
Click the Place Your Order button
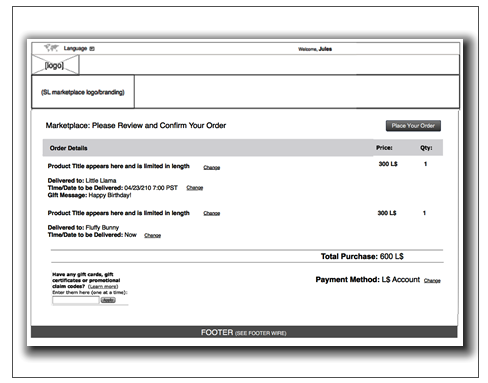(413, 126)
